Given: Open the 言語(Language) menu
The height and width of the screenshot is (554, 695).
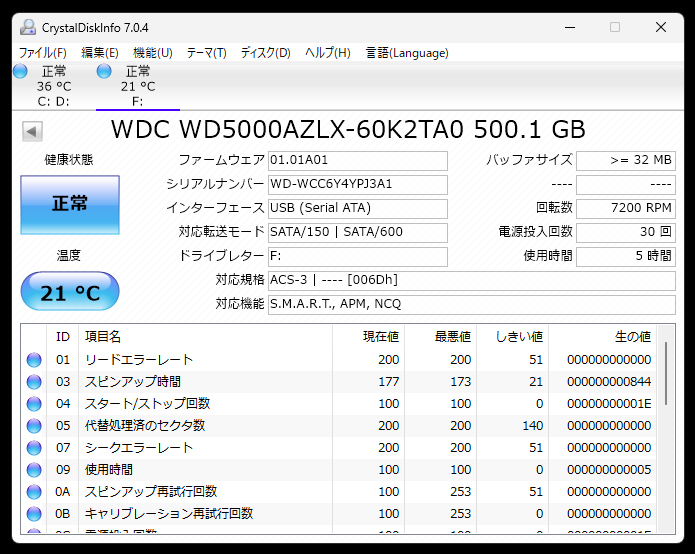Looking at the screenshot, I should pyautogui.click(x=407, y=53).
